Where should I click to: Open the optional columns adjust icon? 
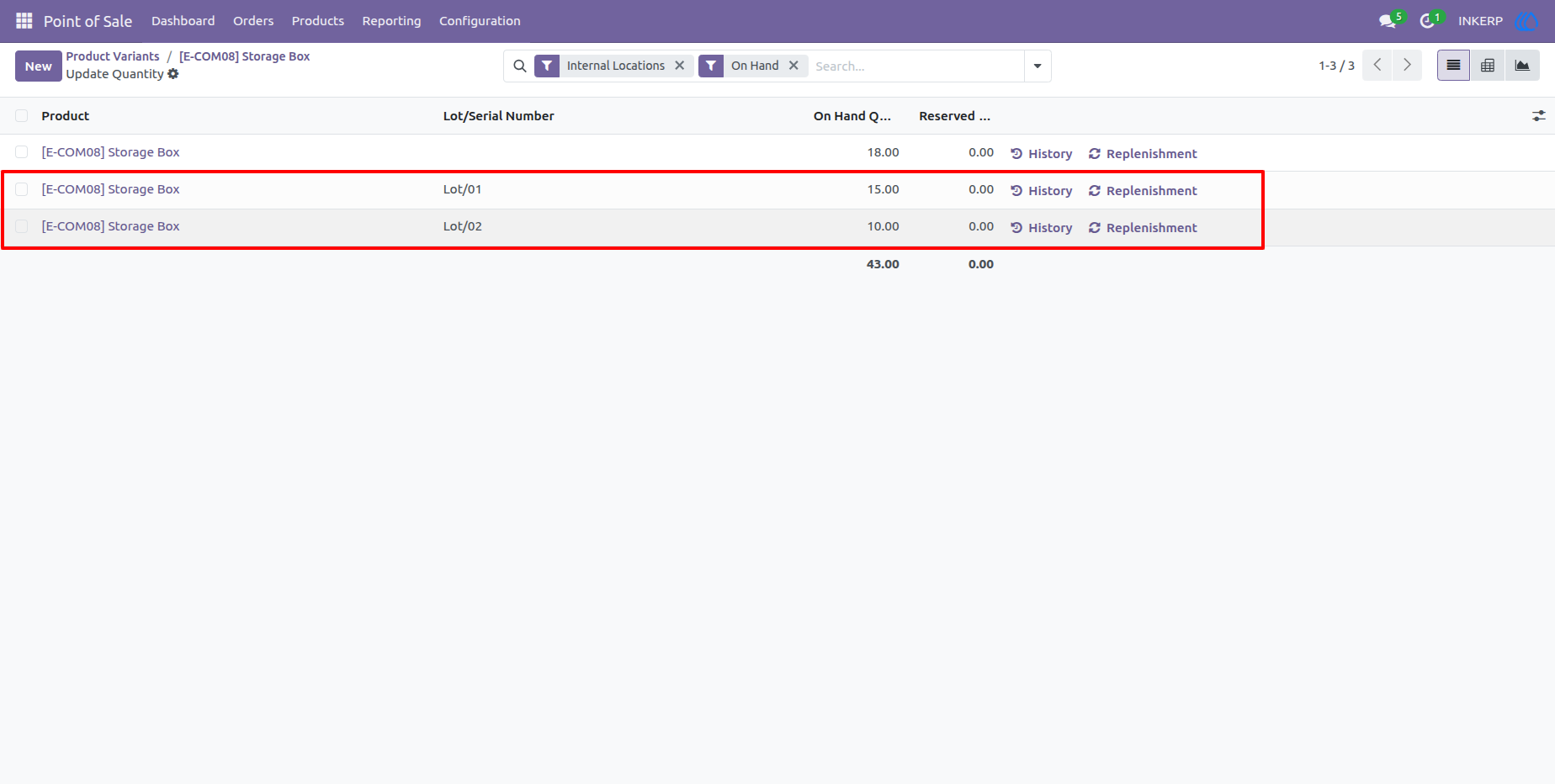[1538, 116]
